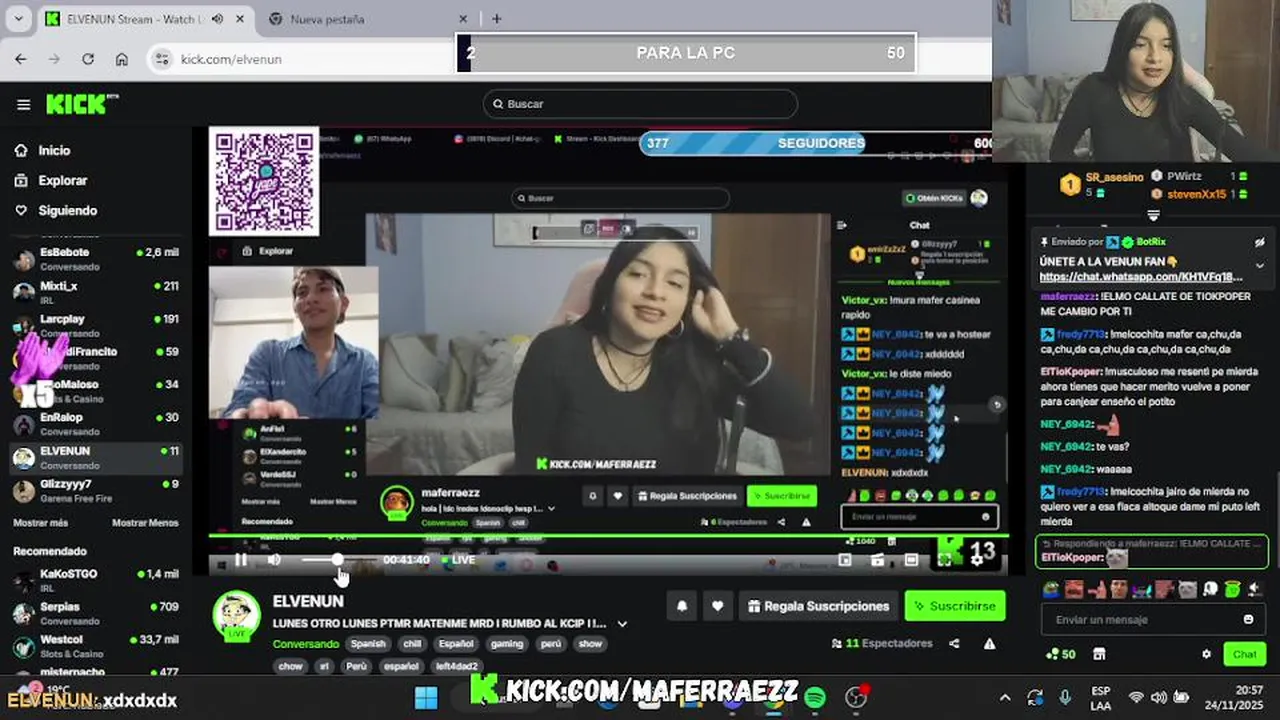Select the Spanish tag
1280x720 pixels.
[x=368, y=644]
